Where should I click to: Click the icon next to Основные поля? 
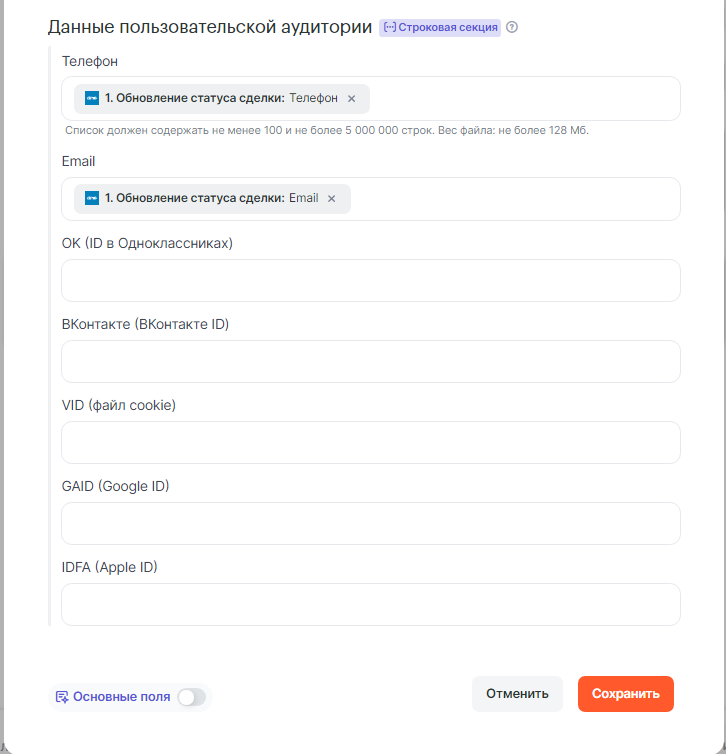(62, 697)
